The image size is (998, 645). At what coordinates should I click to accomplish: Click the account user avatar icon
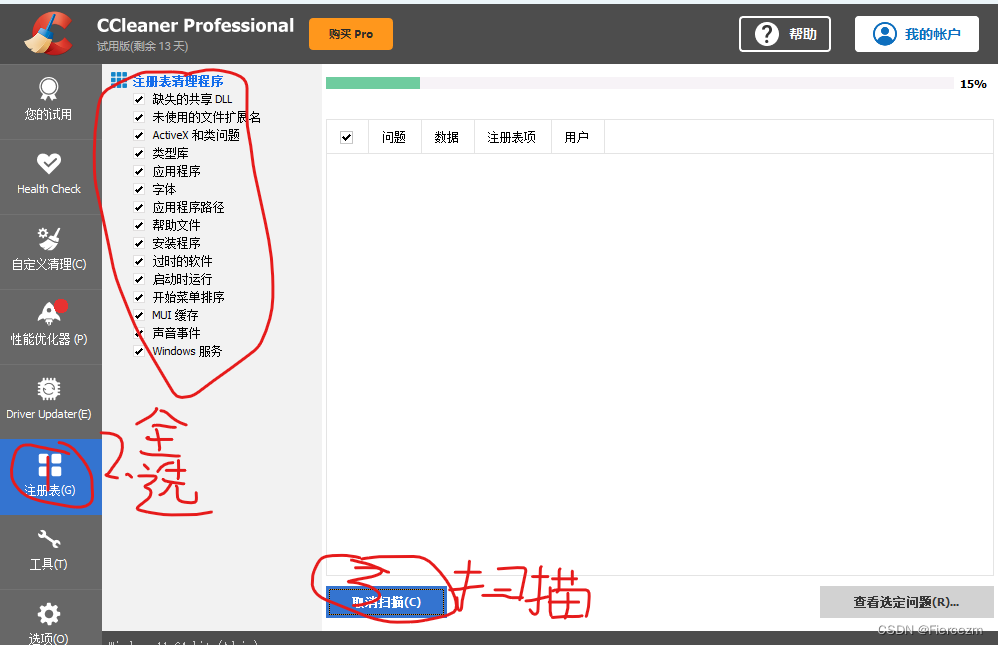(885, 34)
